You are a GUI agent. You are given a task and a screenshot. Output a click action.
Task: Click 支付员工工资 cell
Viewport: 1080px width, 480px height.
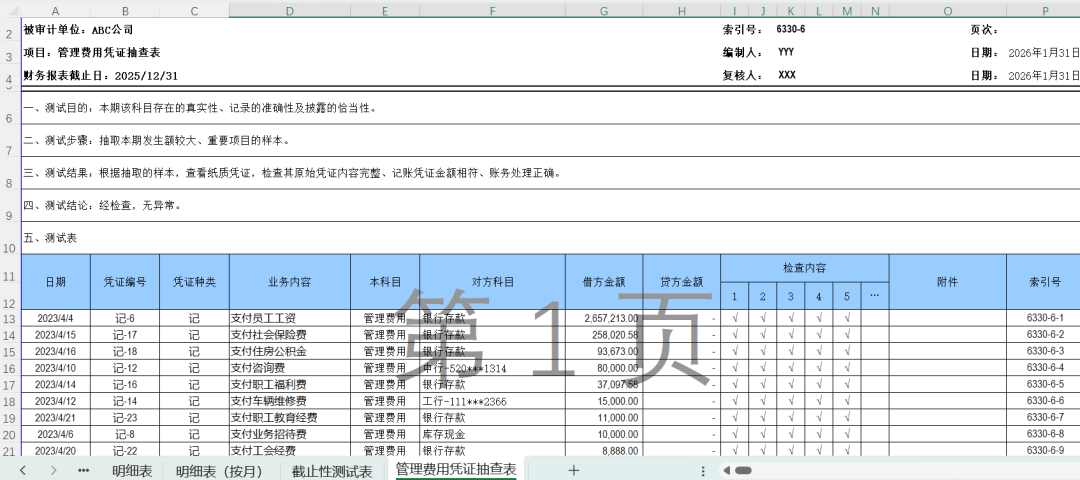click(x=289, y=318)
